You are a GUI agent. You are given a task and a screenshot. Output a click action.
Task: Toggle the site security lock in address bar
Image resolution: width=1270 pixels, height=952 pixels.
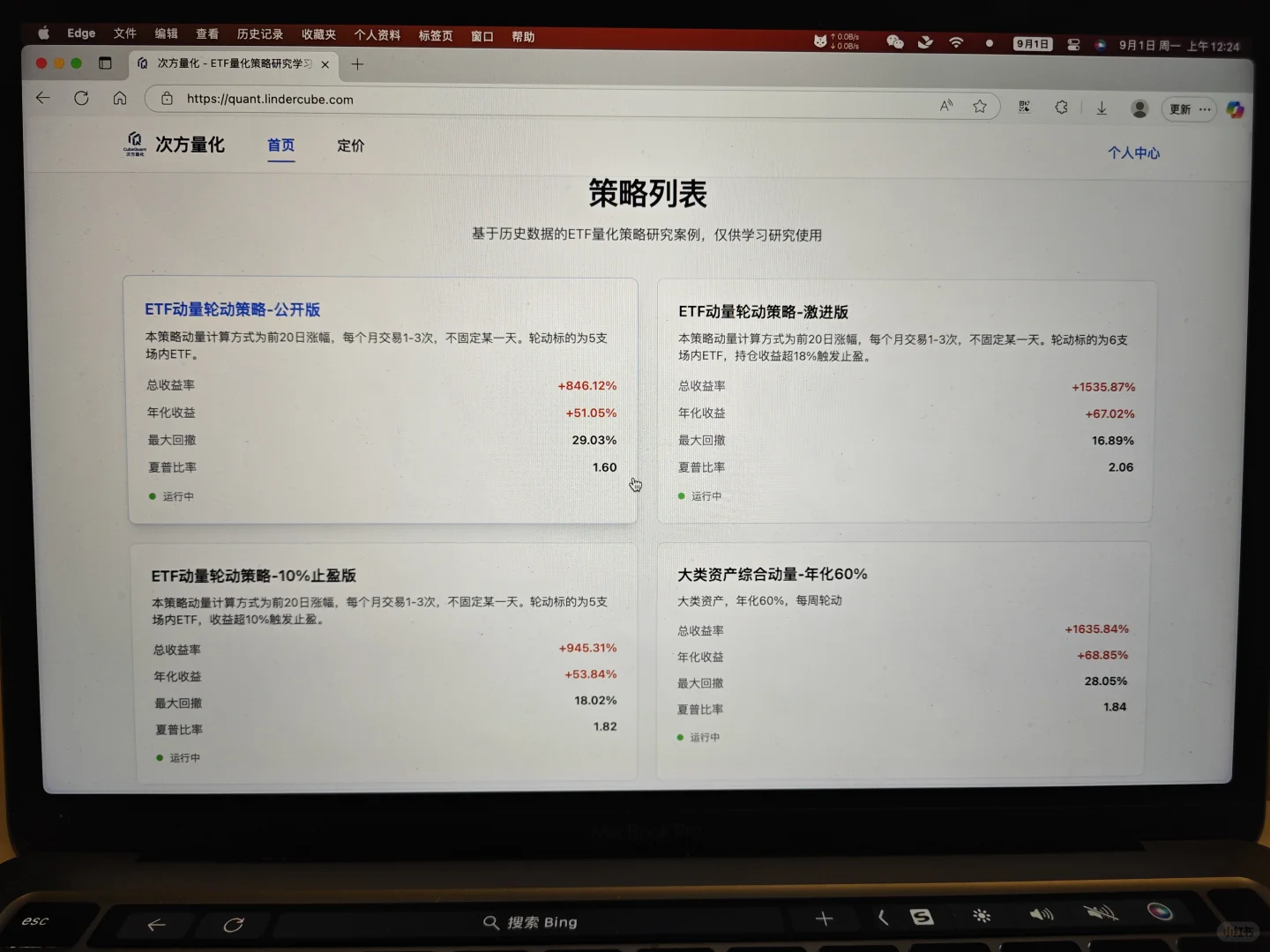tap(167, 99)
